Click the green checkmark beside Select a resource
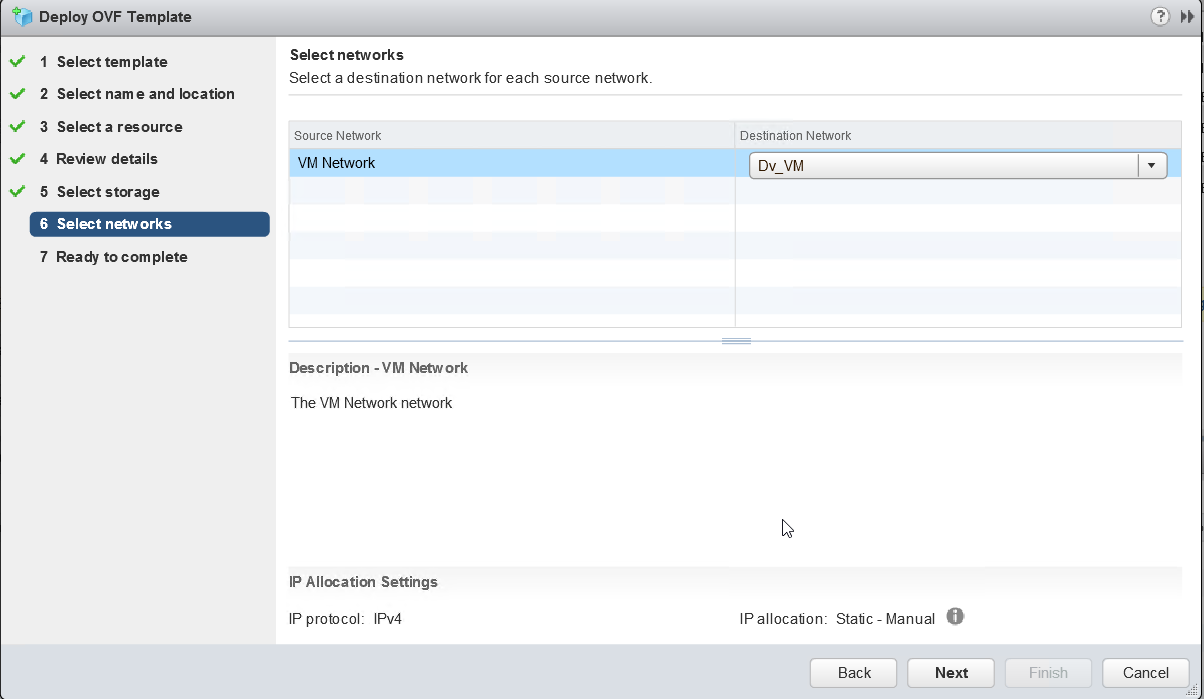The height and width of the screenshot is (699, 1204). (x=17, y=127)
